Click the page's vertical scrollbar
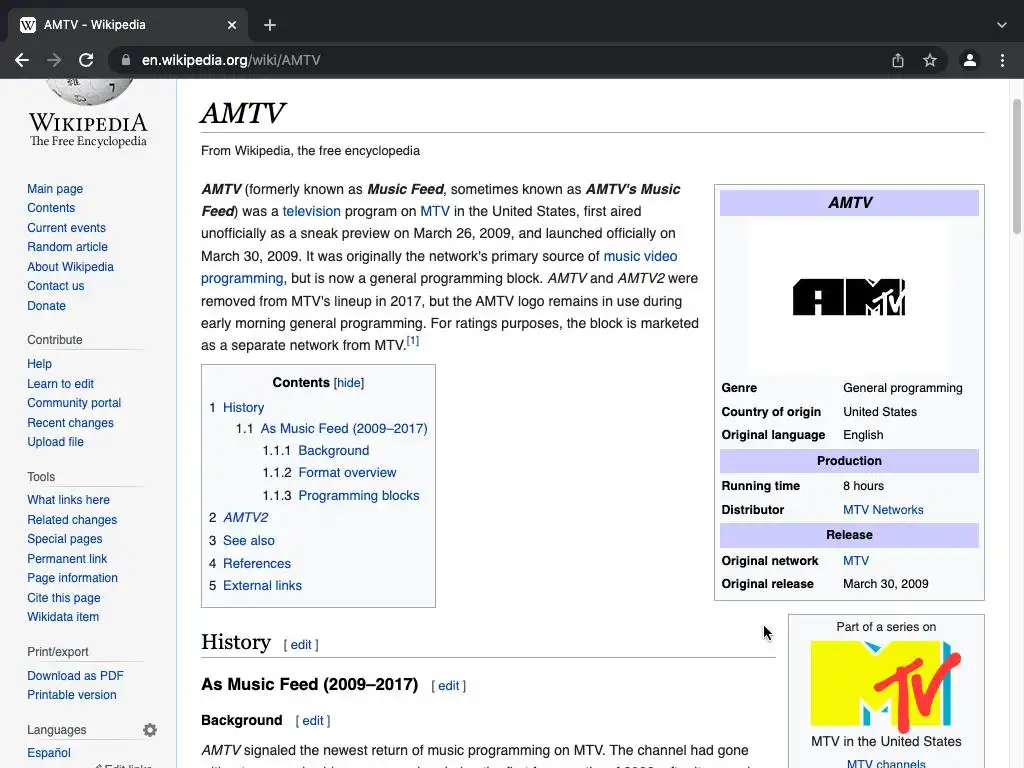The image size is (1024, 768). pyautogui.click(x=1017, y=167)
